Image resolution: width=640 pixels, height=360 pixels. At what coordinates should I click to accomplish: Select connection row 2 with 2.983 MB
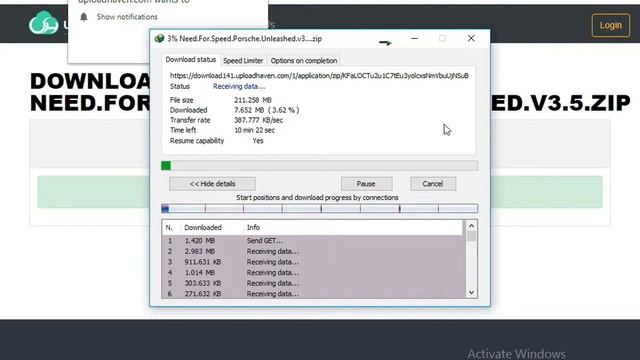tap(313, 251)
